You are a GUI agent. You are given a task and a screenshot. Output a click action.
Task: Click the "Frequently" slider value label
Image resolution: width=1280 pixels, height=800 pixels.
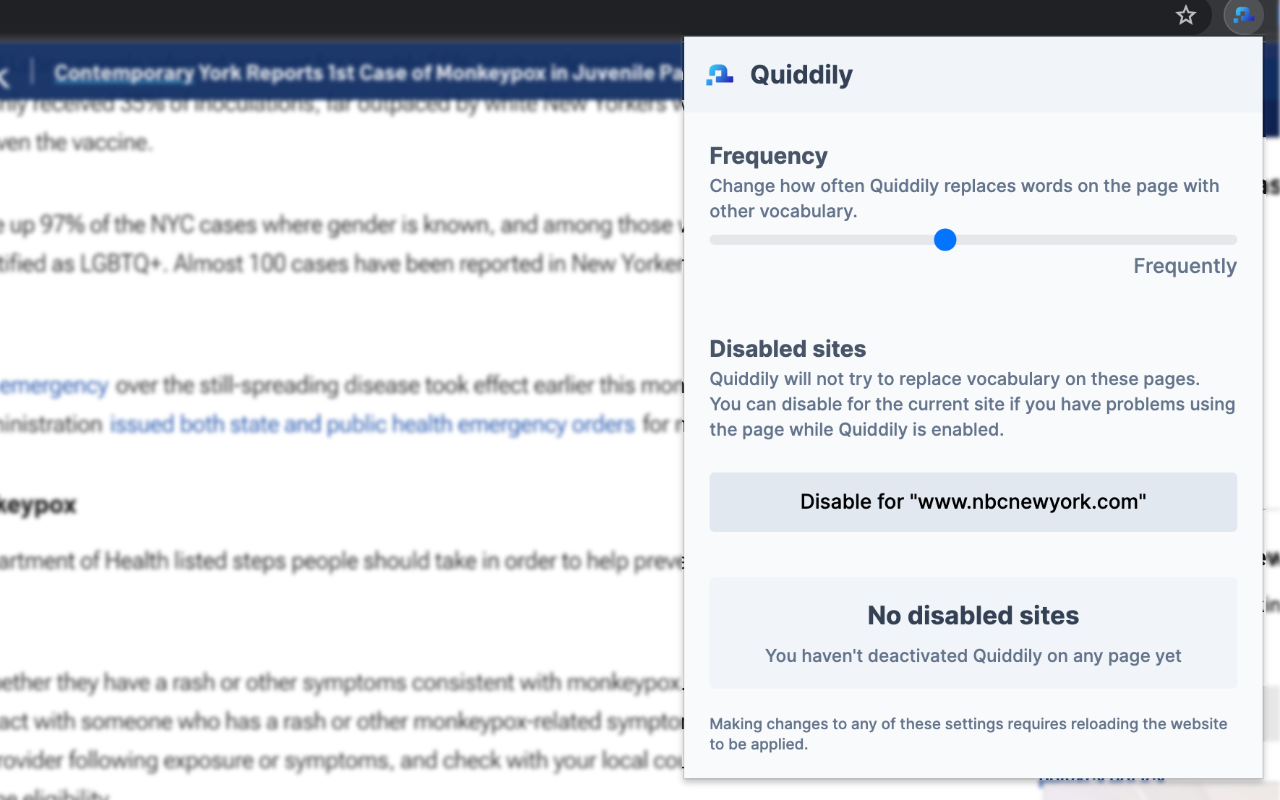1185,266
